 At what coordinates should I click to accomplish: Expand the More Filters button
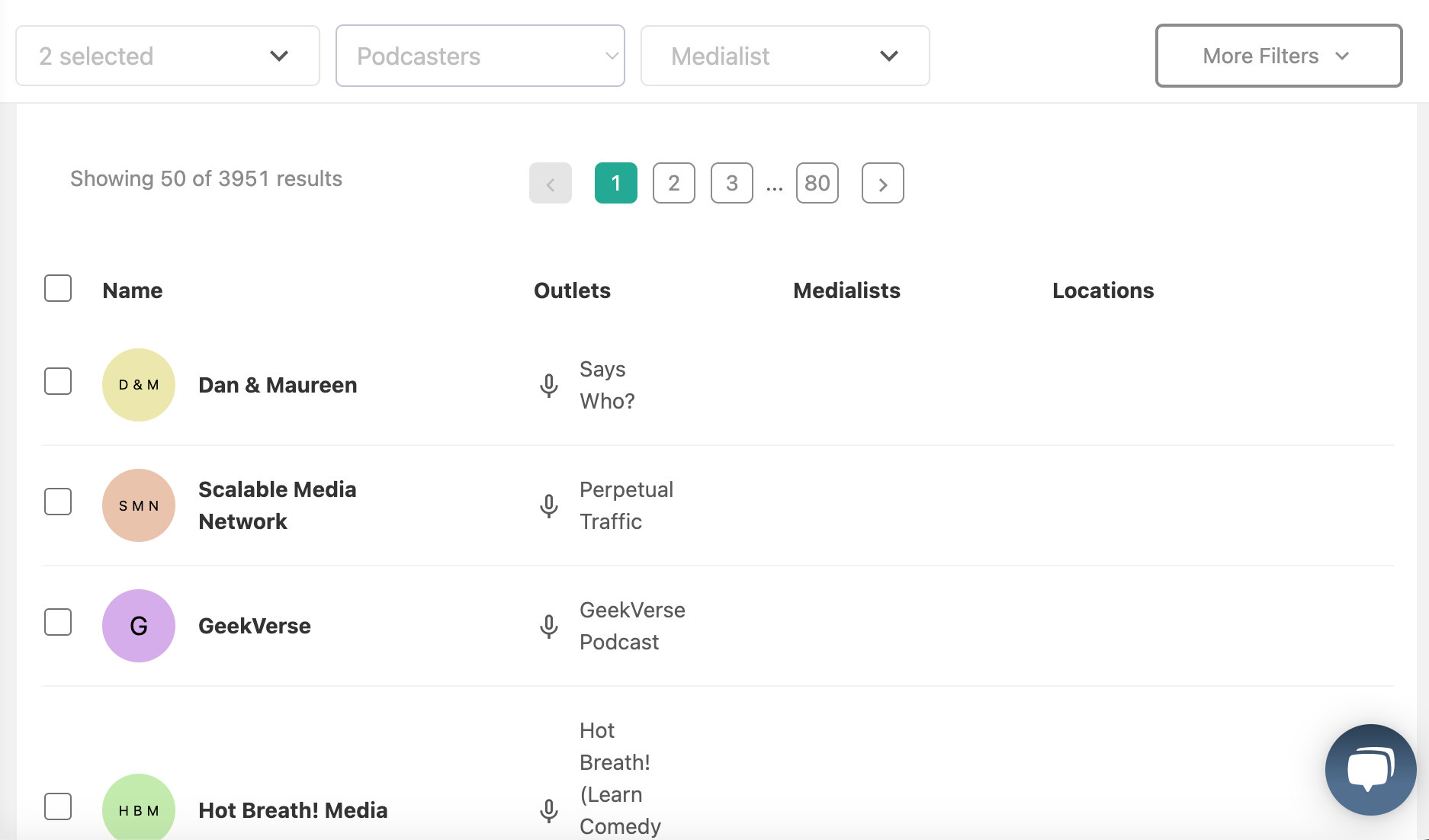(1279, 56)
